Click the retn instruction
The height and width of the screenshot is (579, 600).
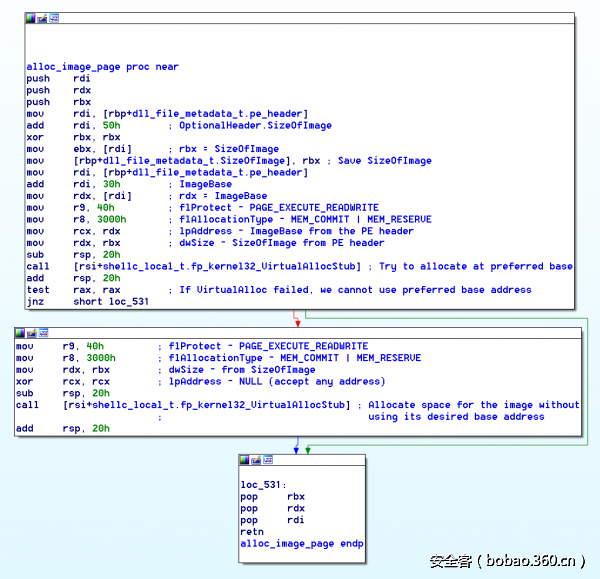(x=252, y=532)
